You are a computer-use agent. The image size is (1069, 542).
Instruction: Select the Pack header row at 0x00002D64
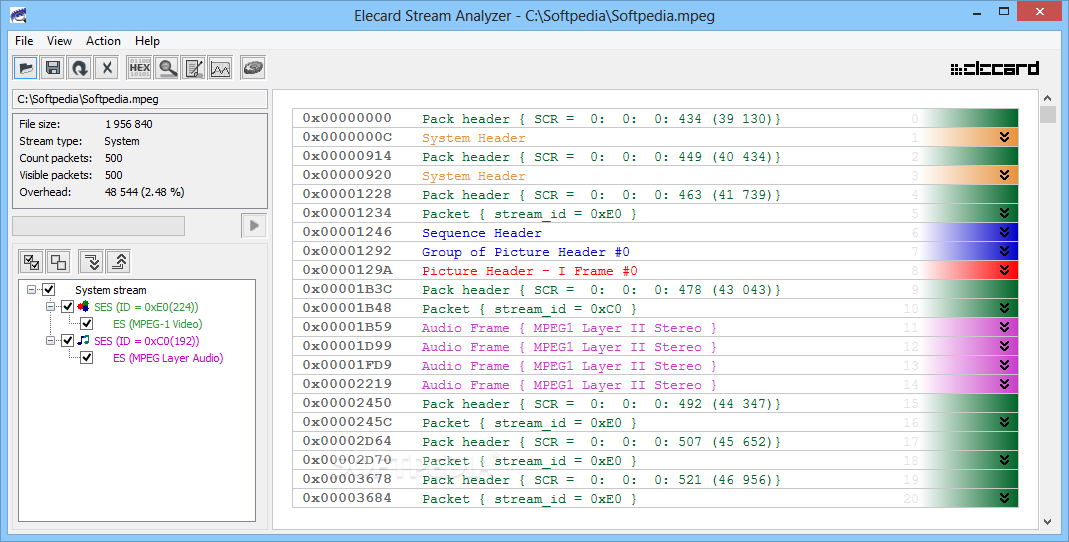pyautogui.click(x=655, y=442)
